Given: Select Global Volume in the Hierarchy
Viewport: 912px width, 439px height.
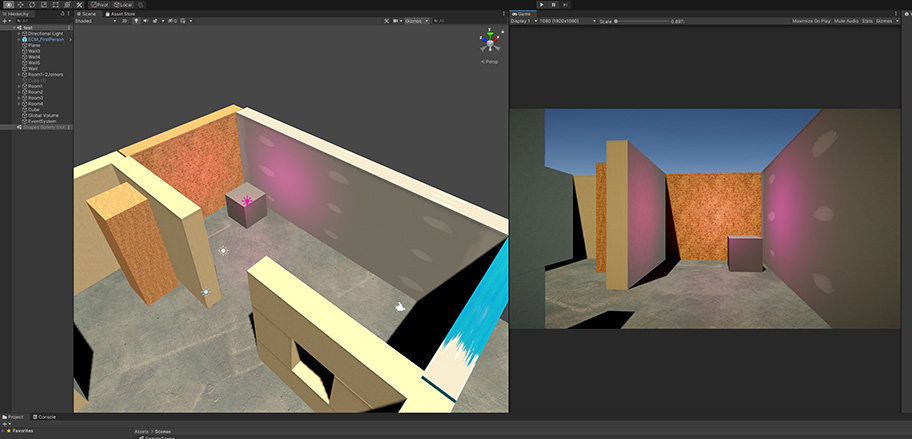Looking at the screenshot, I should tap(44, 115).
